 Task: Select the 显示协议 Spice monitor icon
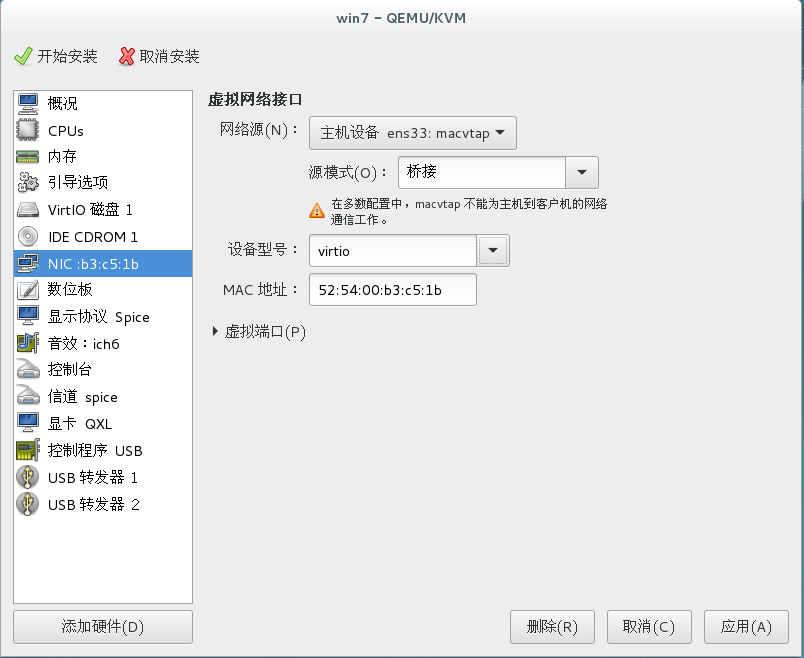pos(28,316)
